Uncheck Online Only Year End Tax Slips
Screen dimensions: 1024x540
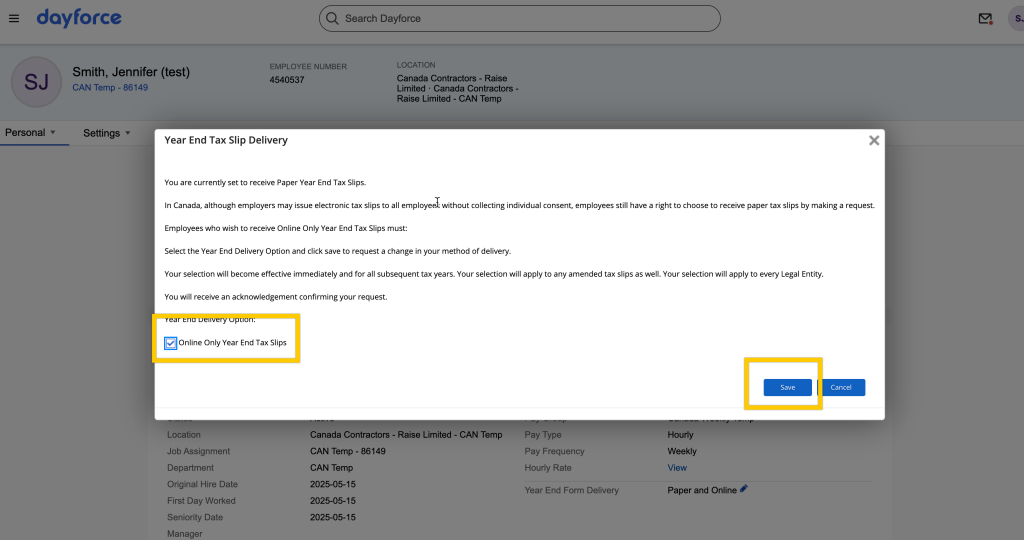tap(171, 343)
